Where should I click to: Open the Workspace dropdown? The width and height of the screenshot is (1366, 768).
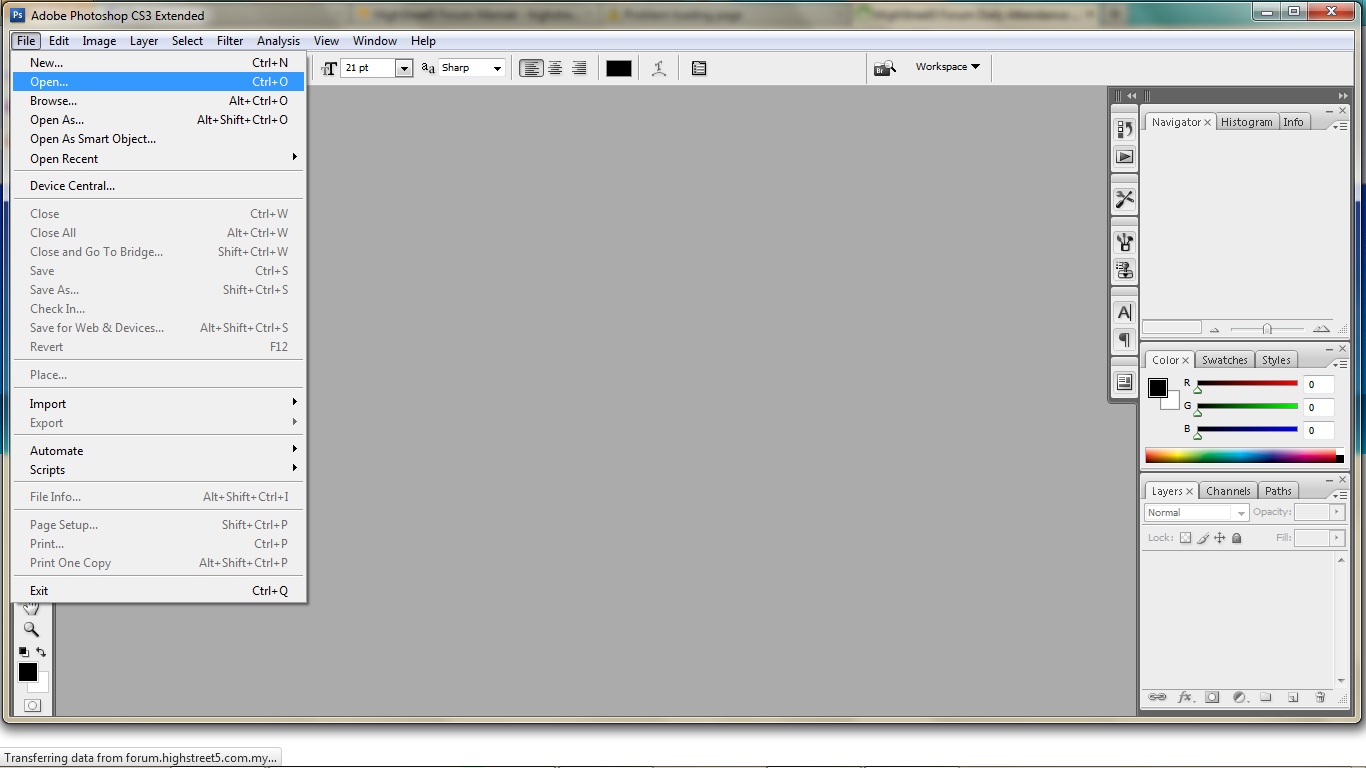click(948, 67)
